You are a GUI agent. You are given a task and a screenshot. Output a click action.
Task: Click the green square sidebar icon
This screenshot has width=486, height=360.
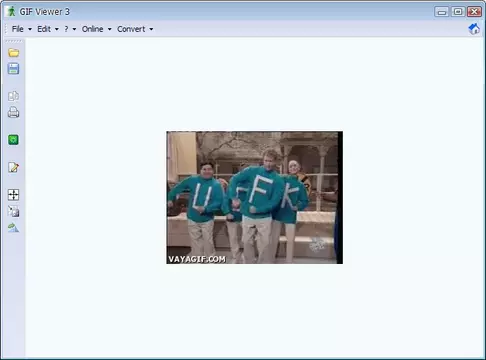(13, 140)
